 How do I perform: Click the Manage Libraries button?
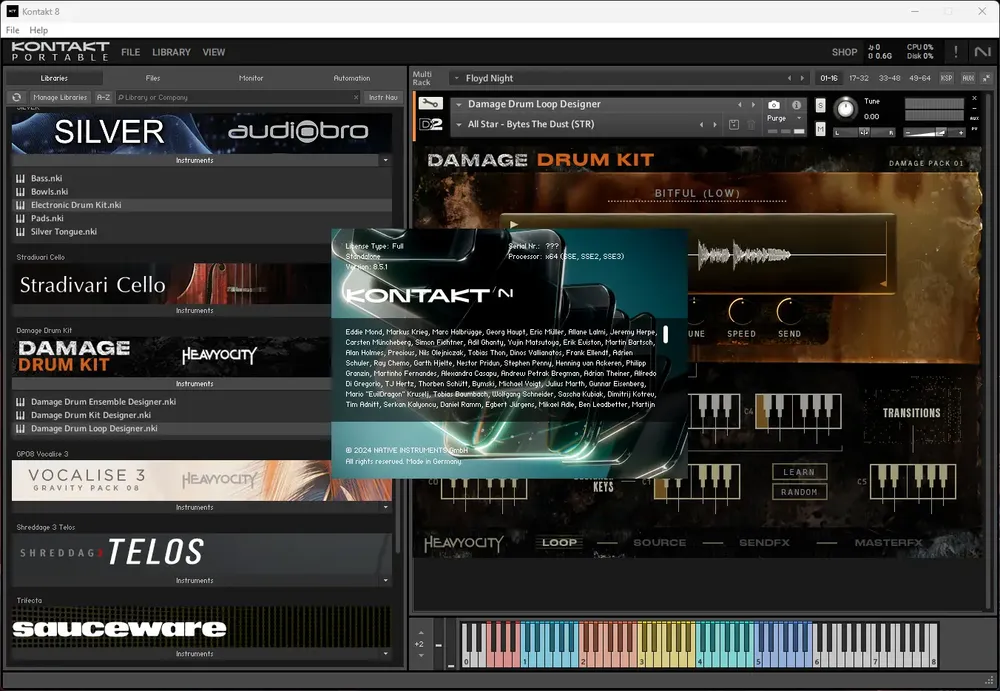coord(59,98)
